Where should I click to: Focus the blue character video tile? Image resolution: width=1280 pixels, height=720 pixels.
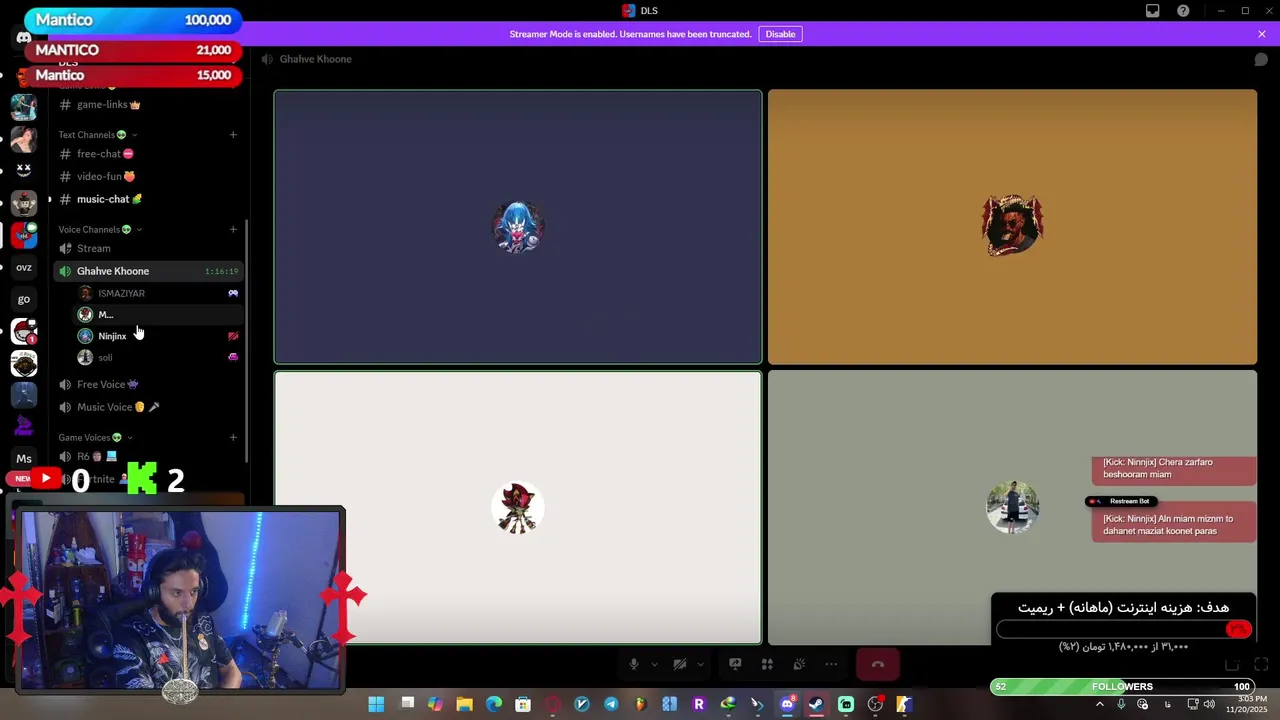tap(518, 227)
